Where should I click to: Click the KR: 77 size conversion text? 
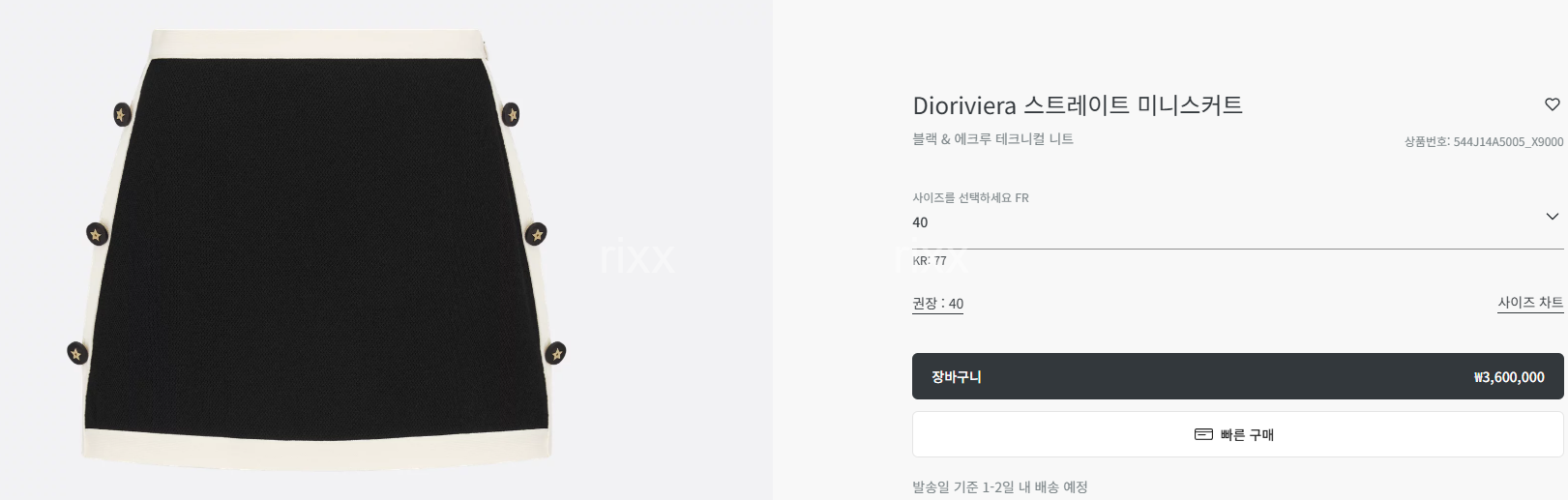[930, 261]
